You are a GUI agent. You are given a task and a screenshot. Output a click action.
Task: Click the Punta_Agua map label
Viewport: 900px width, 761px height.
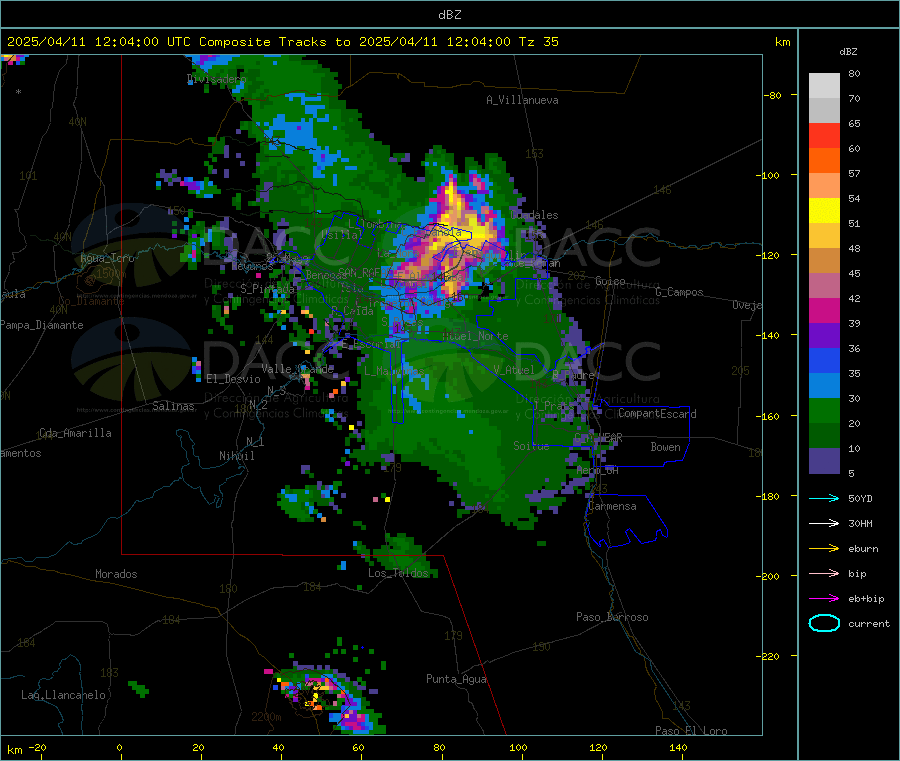[x=456, y=679]
